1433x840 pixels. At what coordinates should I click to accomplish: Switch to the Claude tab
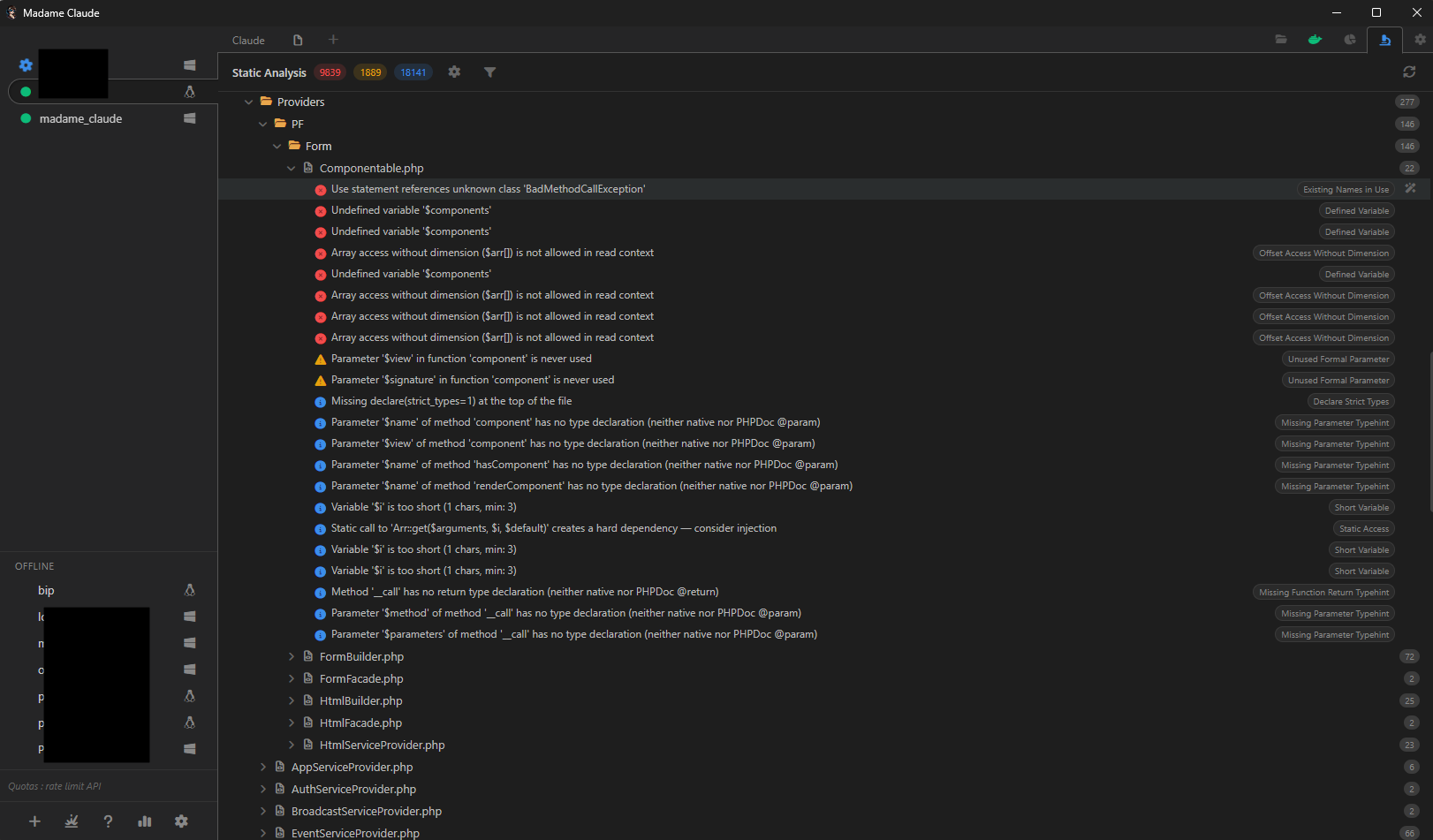pos(248,41)
